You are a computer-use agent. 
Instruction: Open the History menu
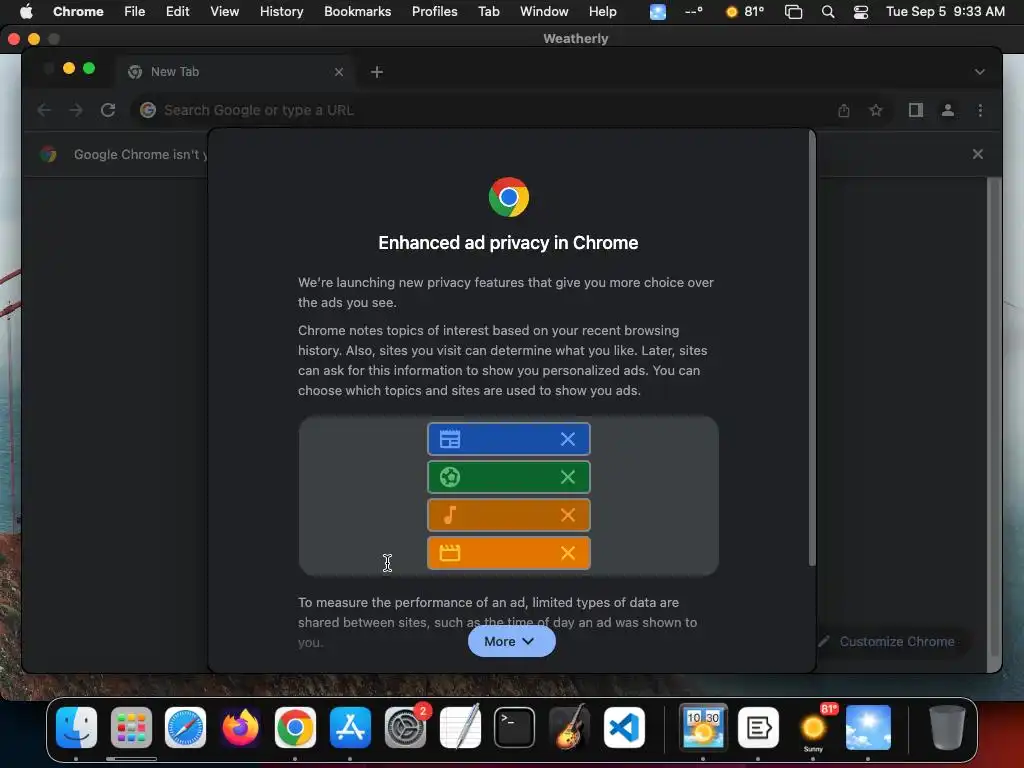coord(281,11)
